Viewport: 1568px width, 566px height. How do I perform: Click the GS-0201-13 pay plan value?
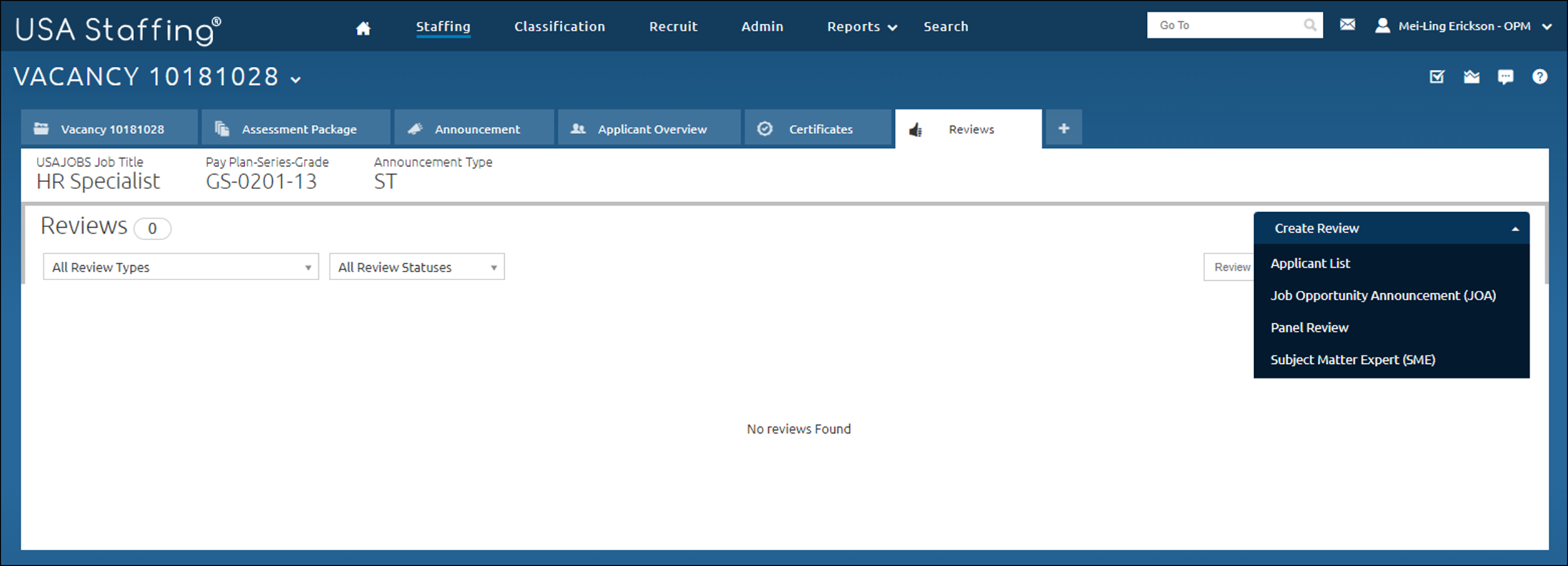261,182
